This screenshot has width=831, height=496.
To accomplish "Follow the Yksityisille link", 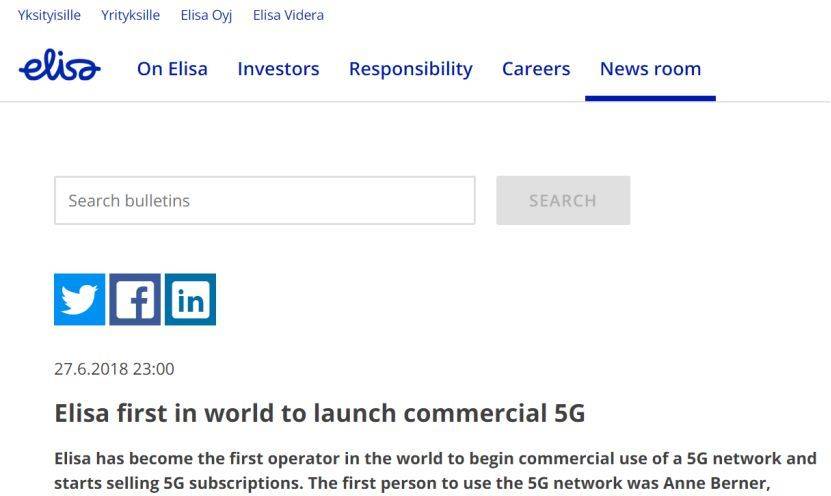I will tap(49, 15).
